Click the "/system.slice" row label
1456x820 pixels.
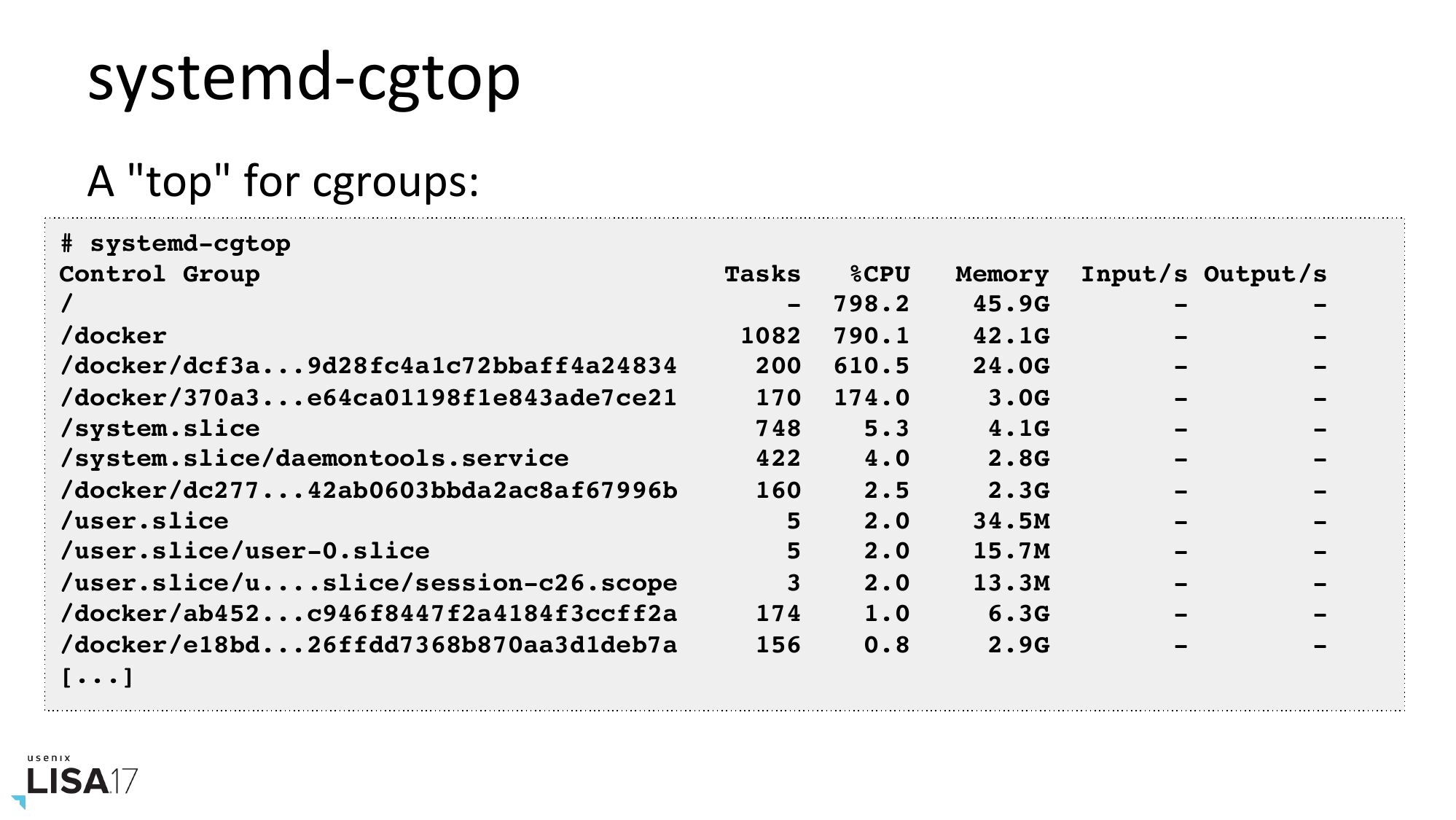[x=160, y=429]
